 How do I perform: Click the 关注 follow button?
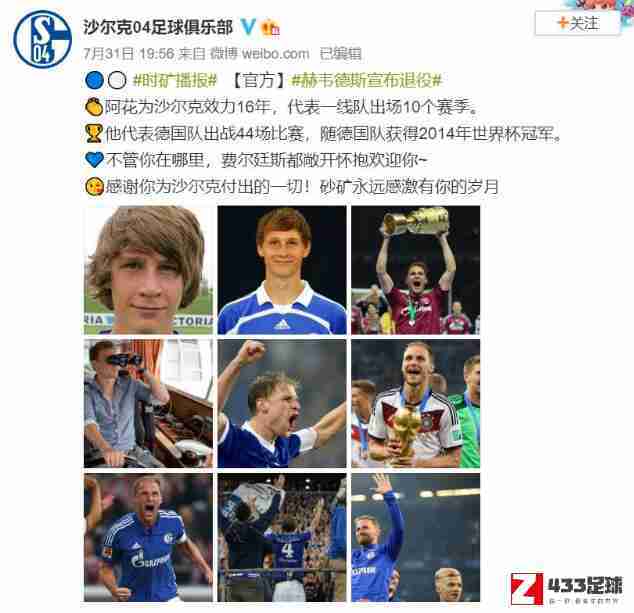[577, 23]
